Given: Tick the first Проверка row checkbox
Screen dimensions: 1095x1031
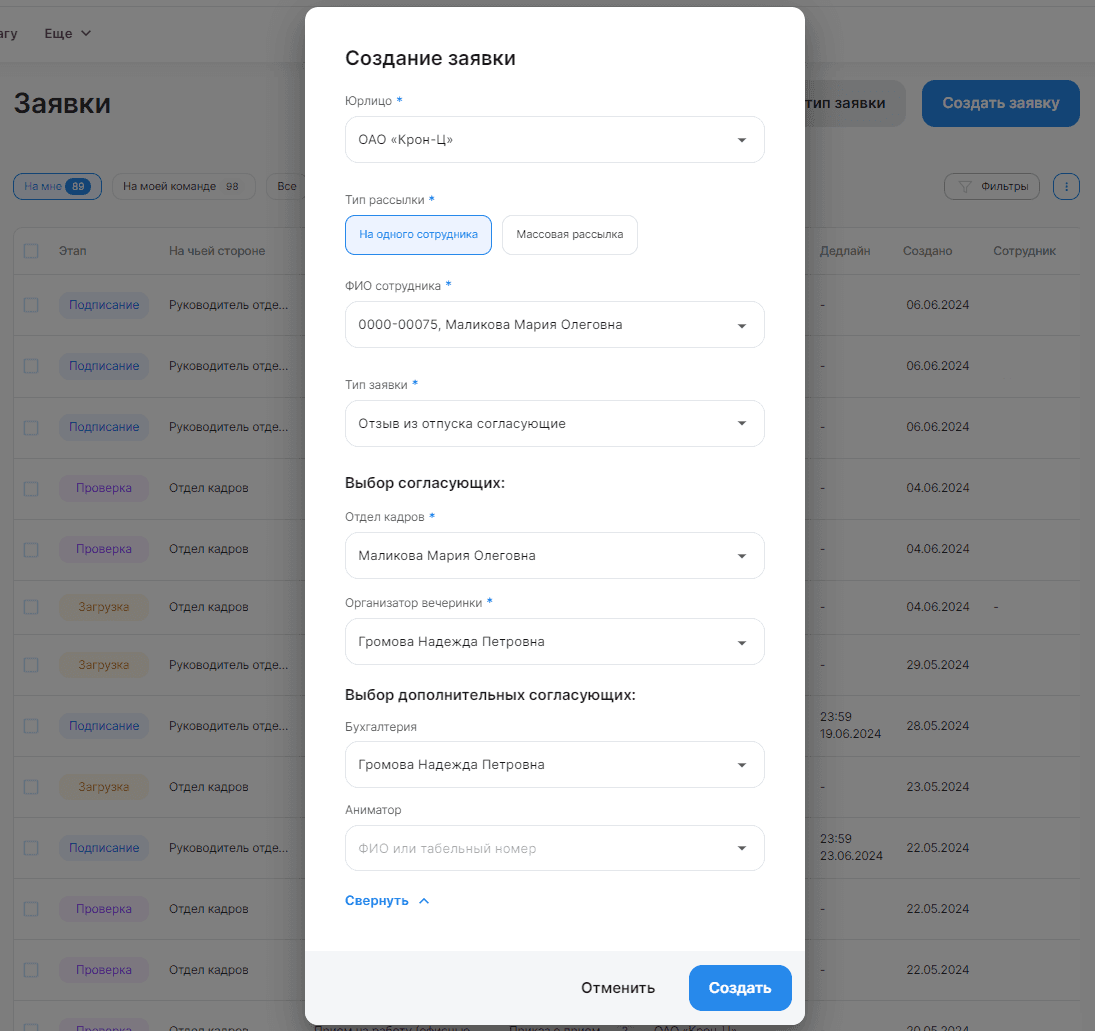Looking at the screenshot, I should pos(31,488).
